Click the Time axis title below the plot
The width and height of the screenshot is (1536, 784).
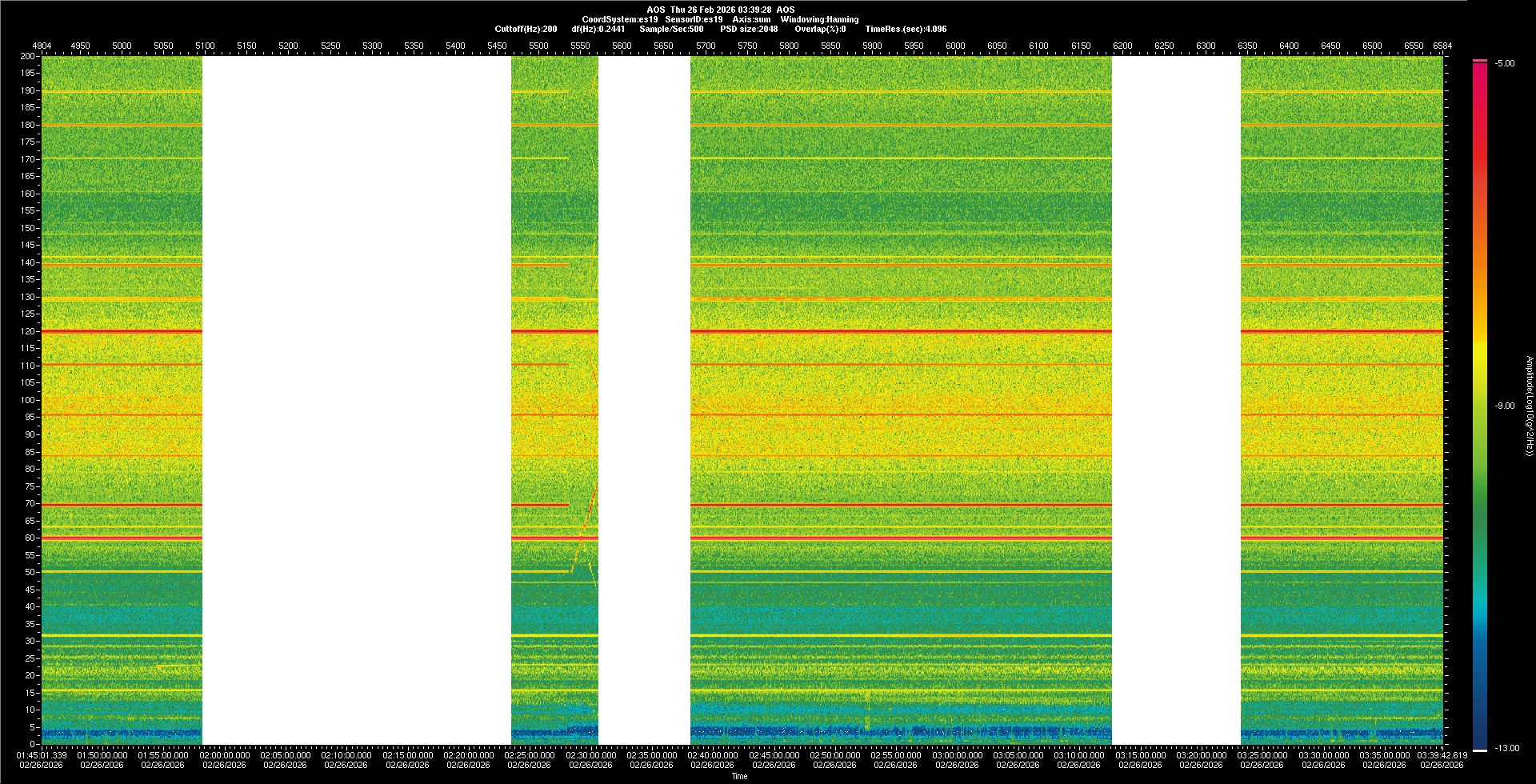pyautogui.click(x=739, y=776)
